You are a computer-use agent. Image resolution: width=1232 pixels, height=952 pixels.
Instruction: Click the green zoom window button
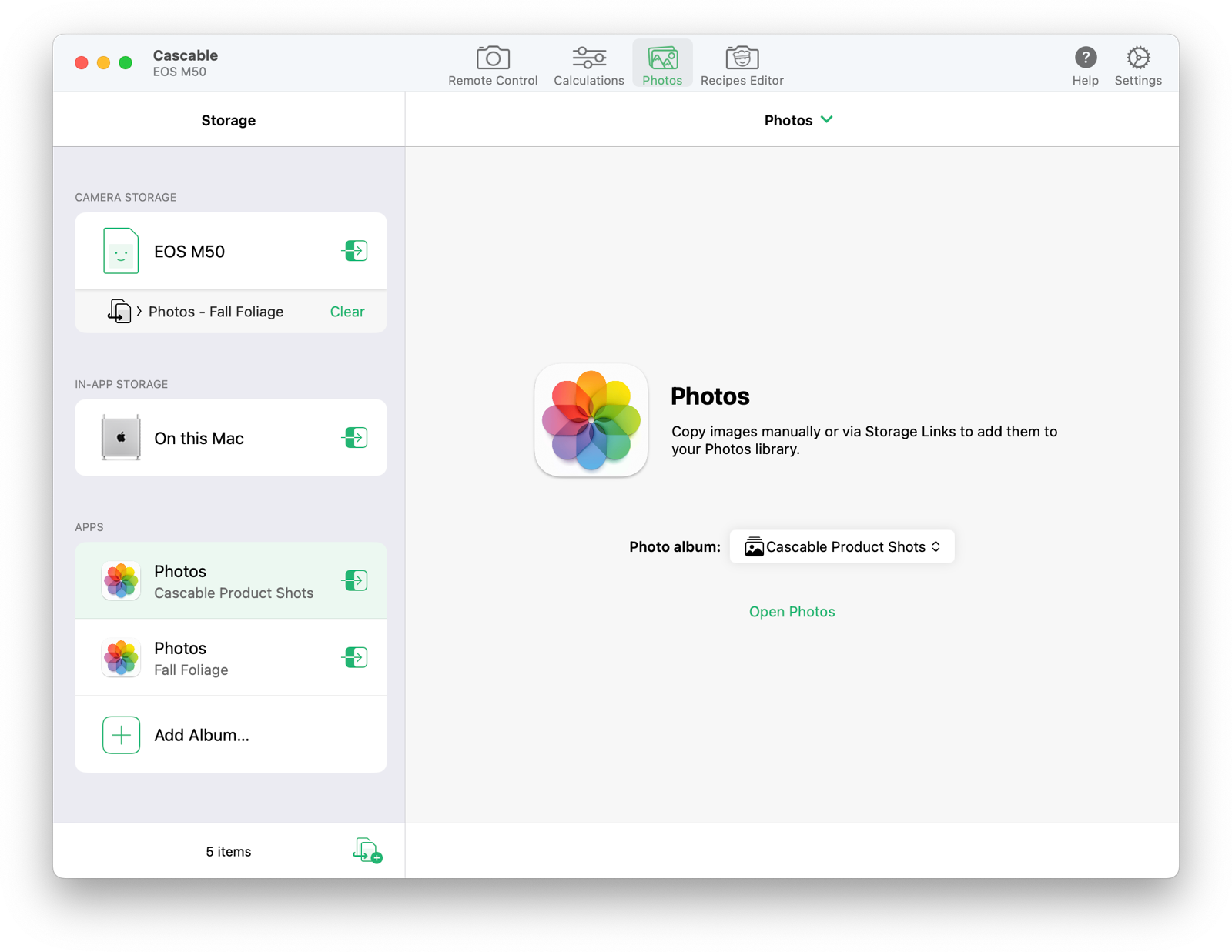(x=126, y=63)
